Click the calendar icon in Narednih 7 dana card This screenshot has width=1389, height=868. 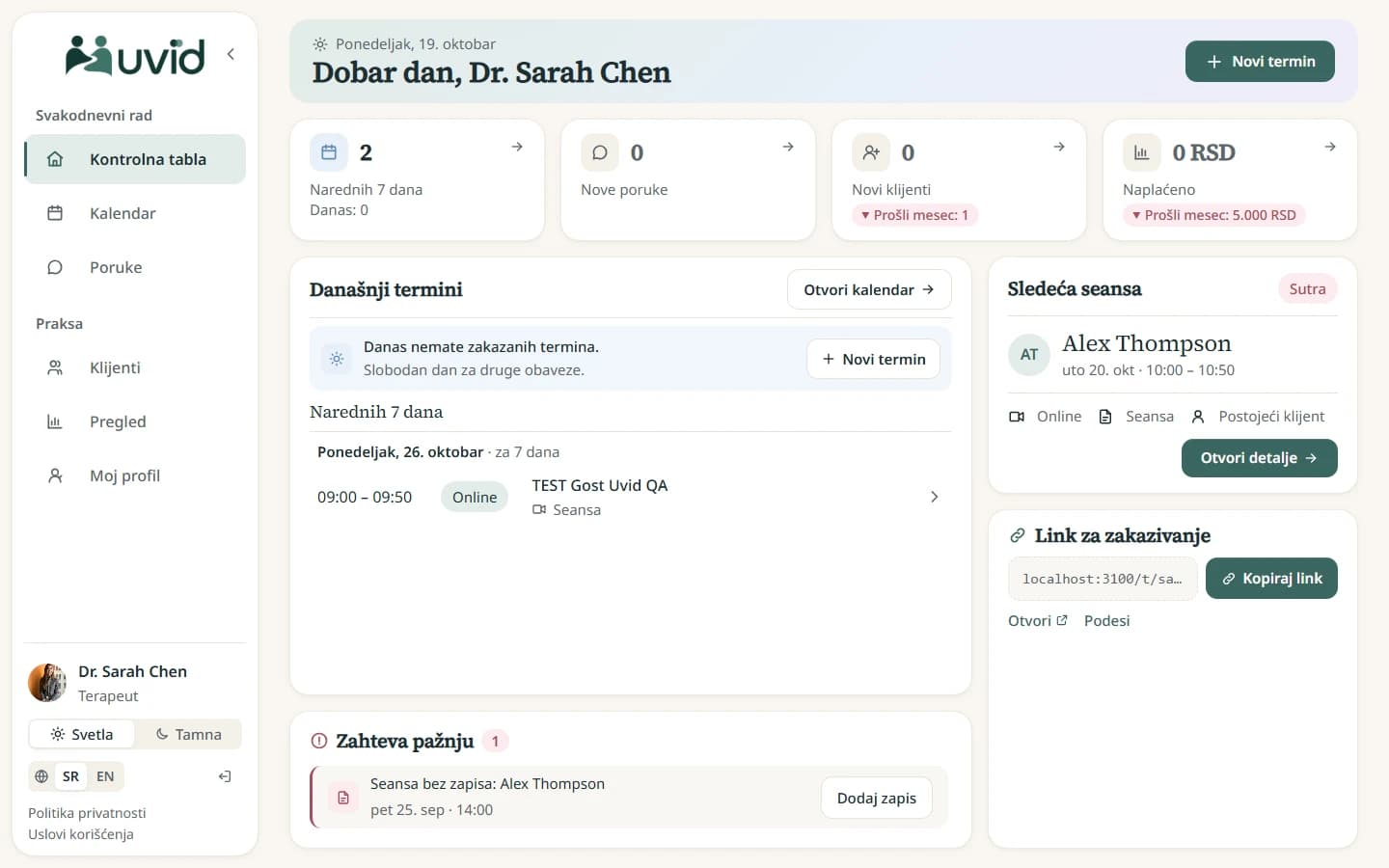[329, 152]
